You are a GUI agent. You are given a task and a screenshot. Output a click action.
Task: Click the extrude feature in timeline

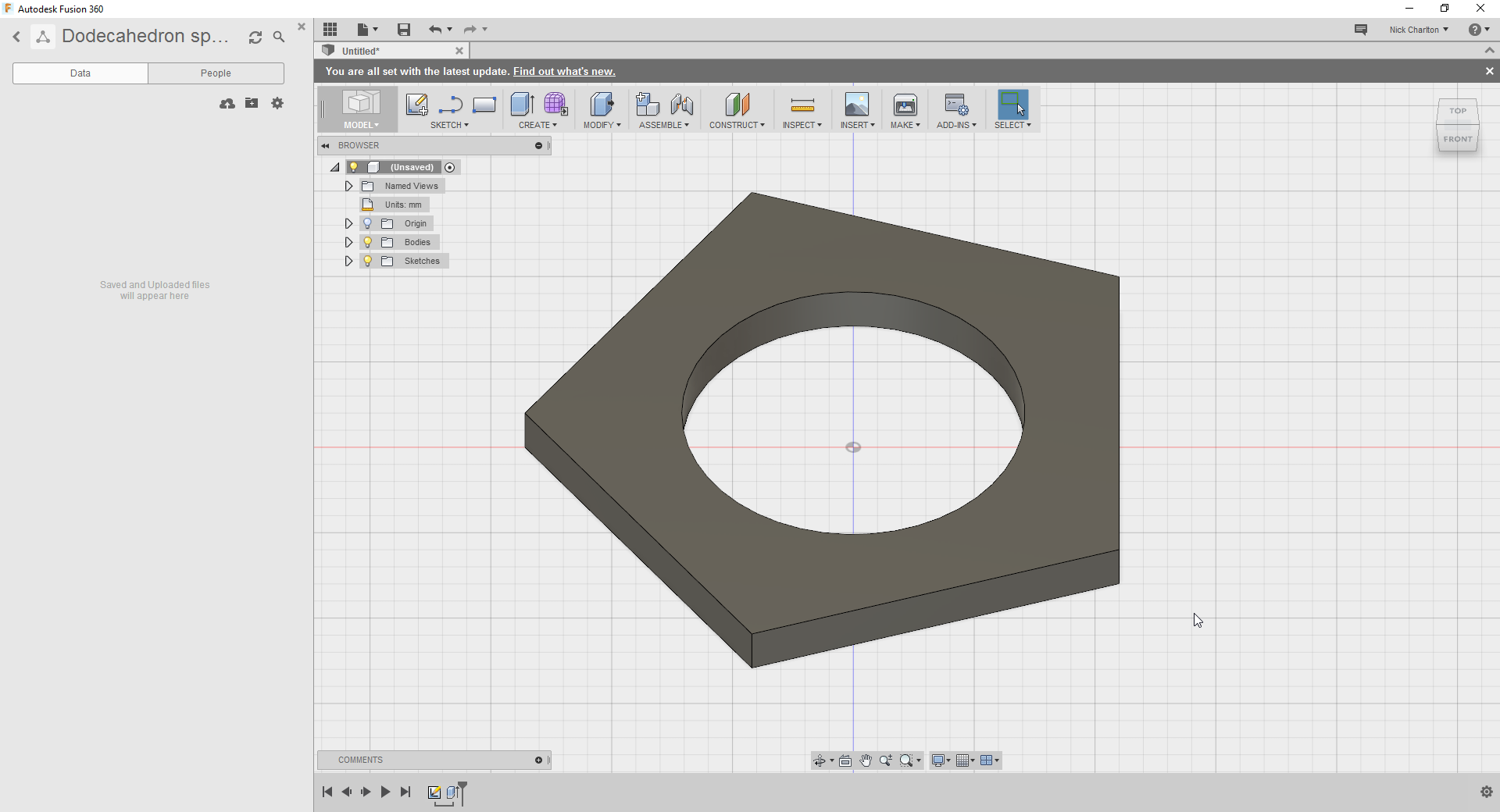[x=453, y=792]
